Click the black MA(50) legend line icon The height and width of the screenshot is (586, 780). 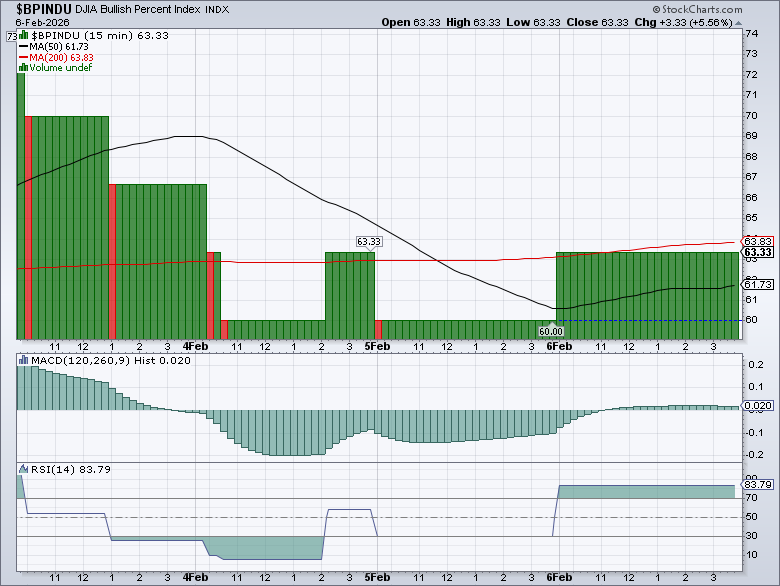pyautogui.click(x=23, y=47)
